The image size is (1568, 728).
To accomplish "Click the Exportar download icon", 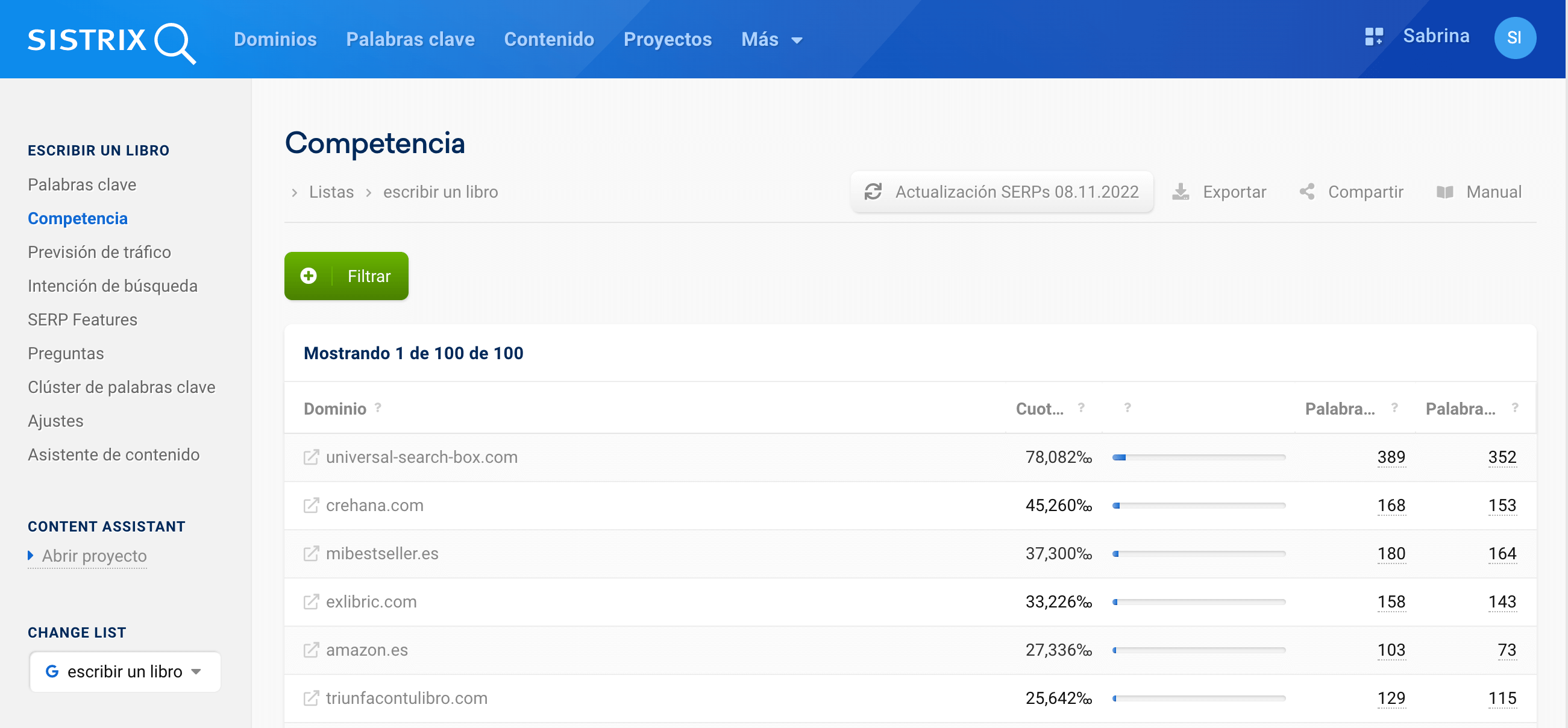I will pyautogui.click(x=1181, y=192).
